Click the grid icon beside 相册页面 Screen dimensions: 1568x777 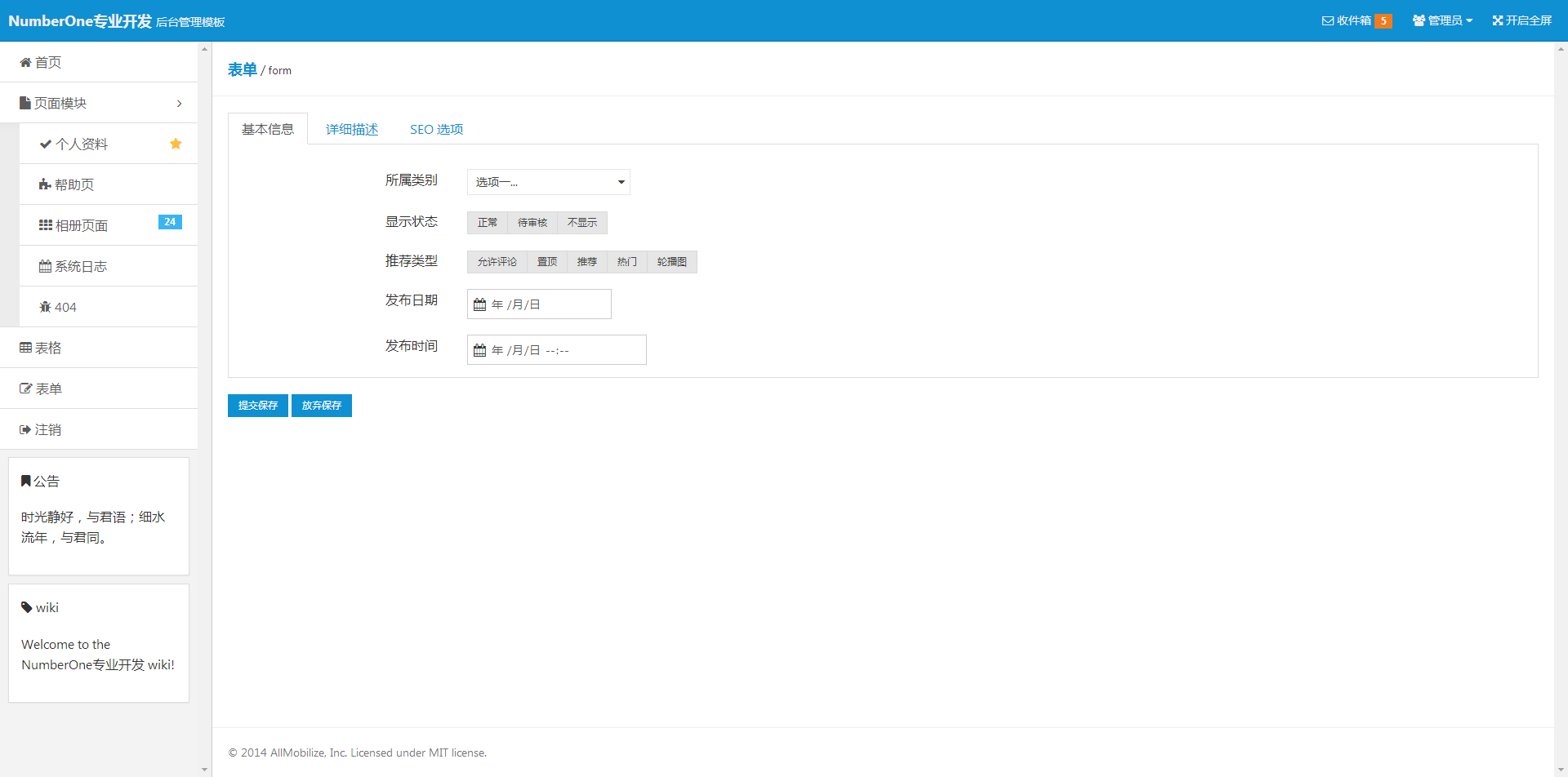pyautogui.click(x=46, y=225)
